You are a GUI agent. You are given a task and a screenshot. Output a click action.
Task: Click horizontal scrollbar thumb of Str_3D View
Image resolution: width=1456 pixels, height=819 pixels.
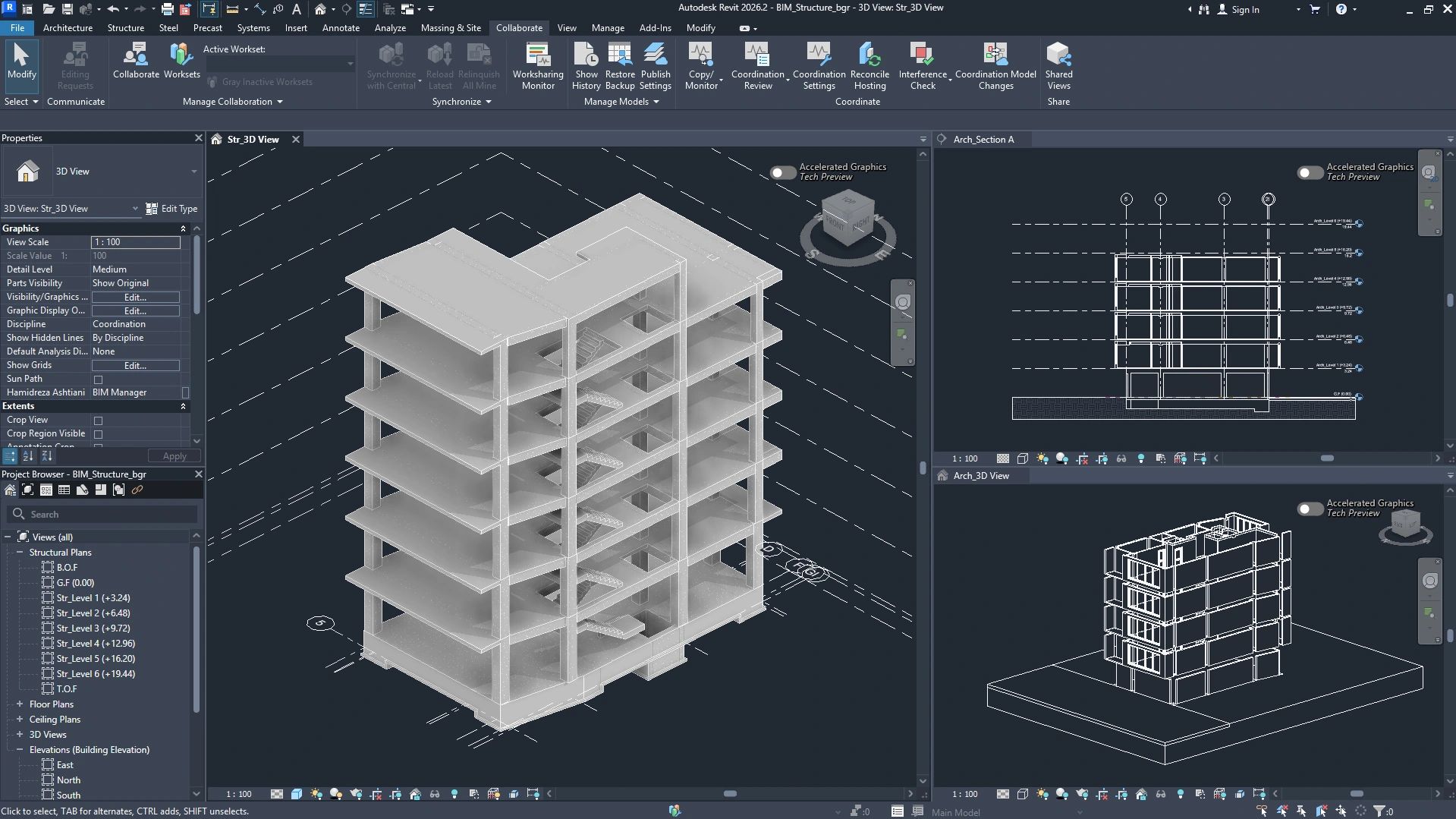[x=730, y=794]
